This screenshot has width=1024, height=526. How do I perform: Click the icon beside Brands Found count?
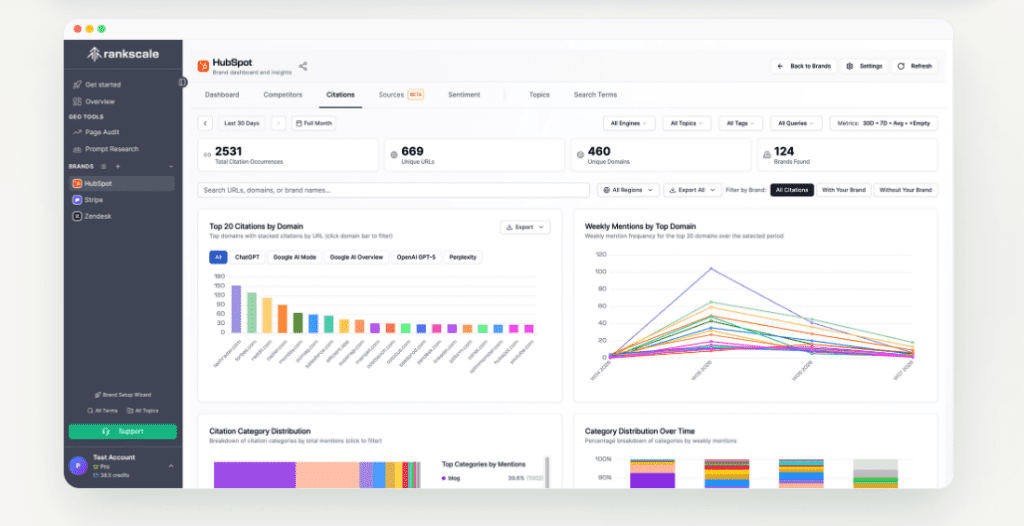pyautogui.click(x=767, y=155)
